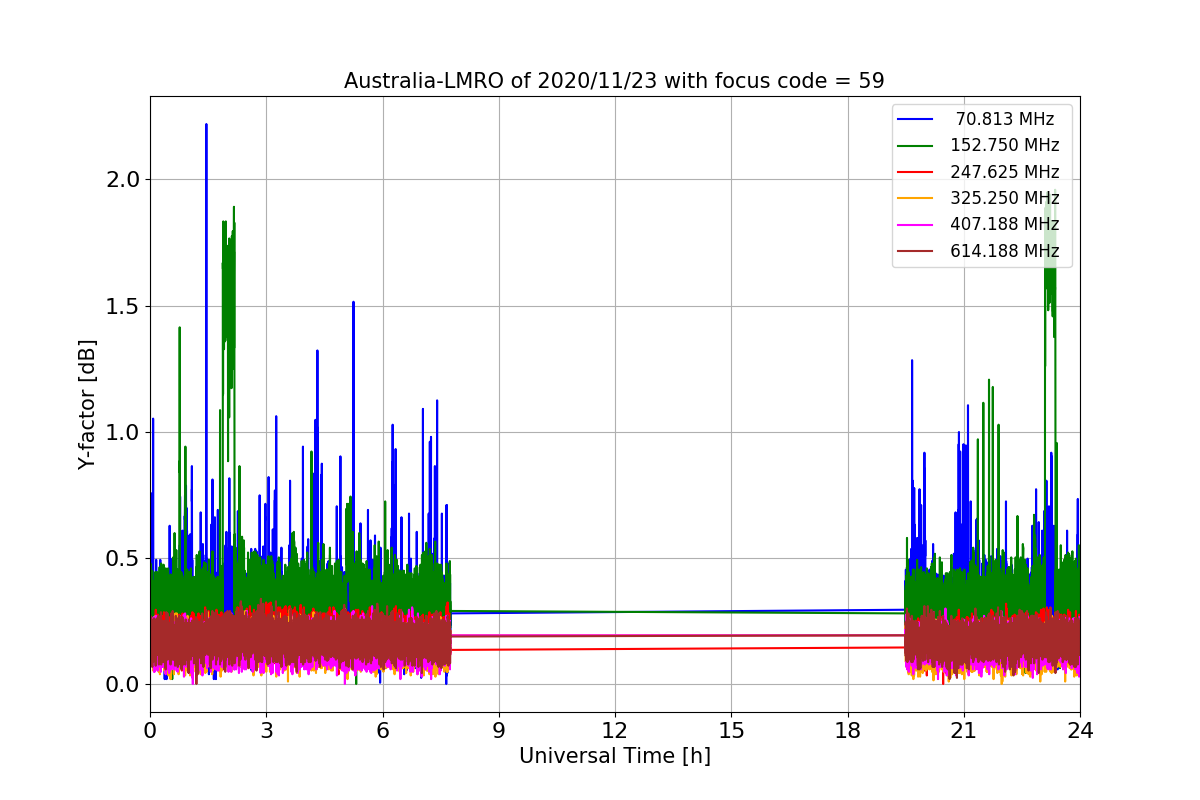1200x800 pixels.
Task: Click the 0 x-axis tick label
Action: [x=150, y=730]
